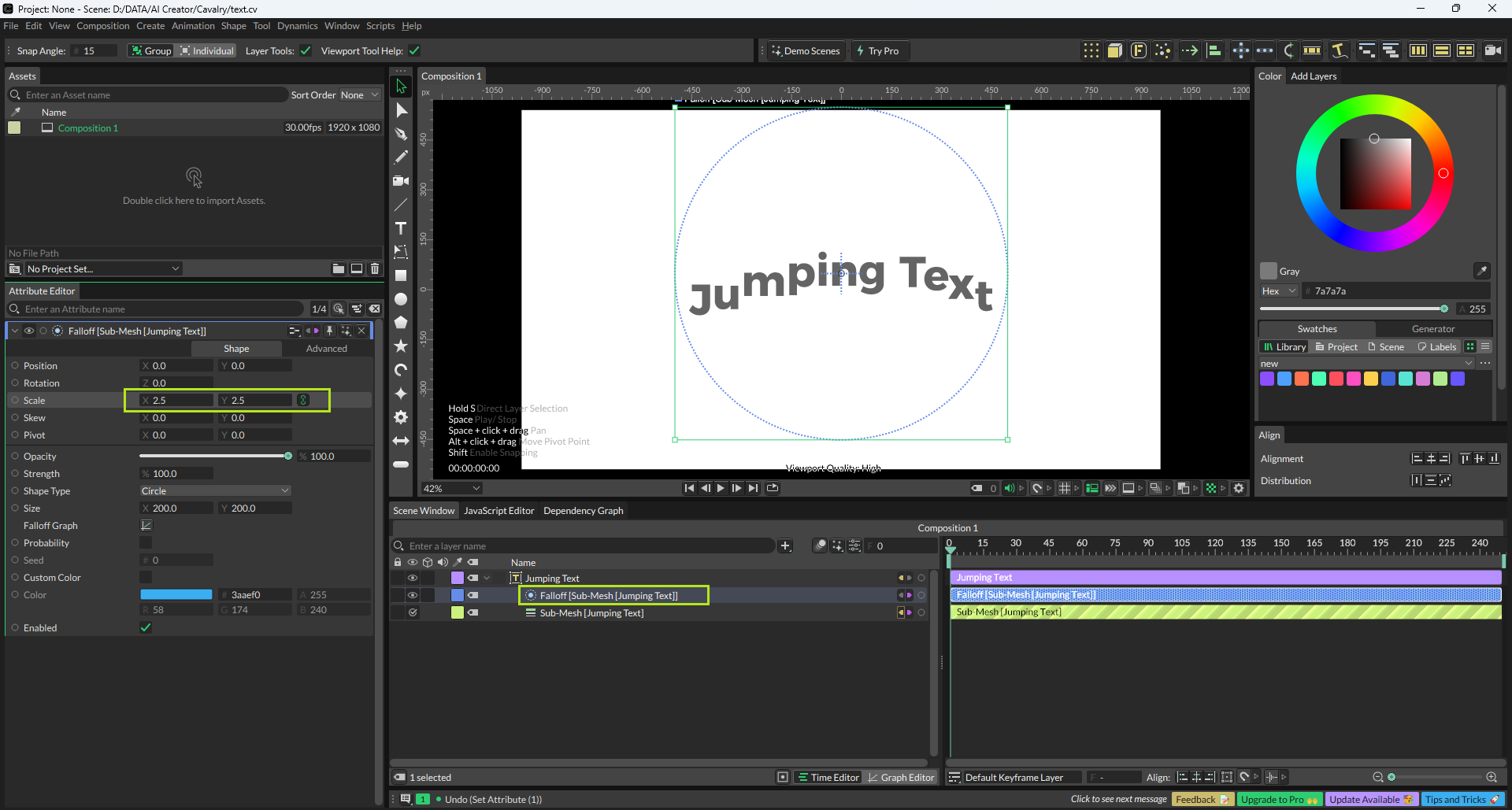Viewport: 1512px width, 810px height.
Task: Select the Ellipse shape tool
Action: (x=401, y=299)
